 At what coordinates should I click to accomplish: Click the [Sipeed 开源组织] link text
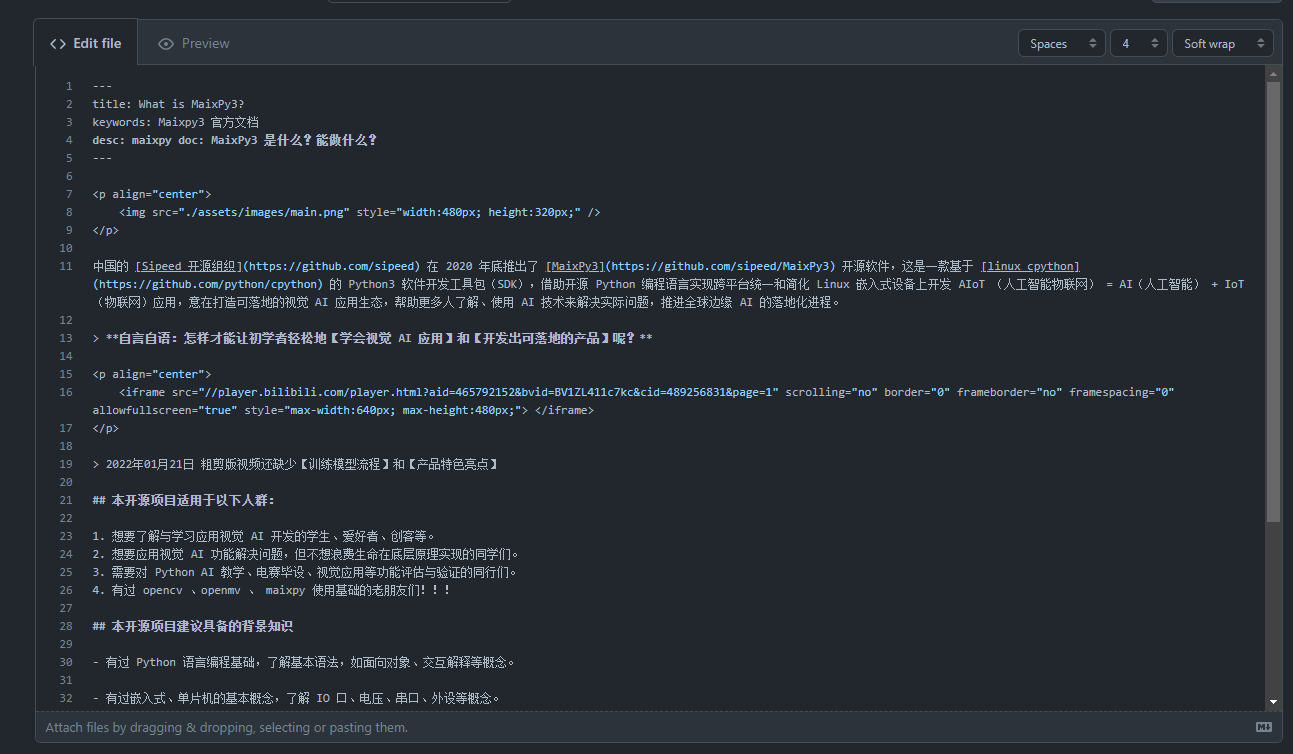pyautogui.click(x=188, y=266)
